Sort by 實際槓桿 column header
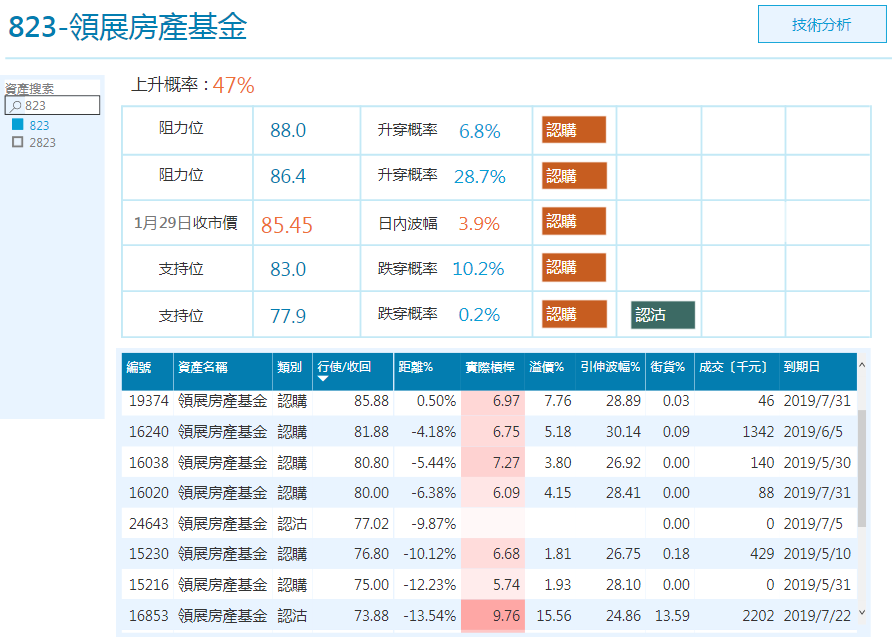The width and height of the screenshot is (892, 643). click(492, 371)
